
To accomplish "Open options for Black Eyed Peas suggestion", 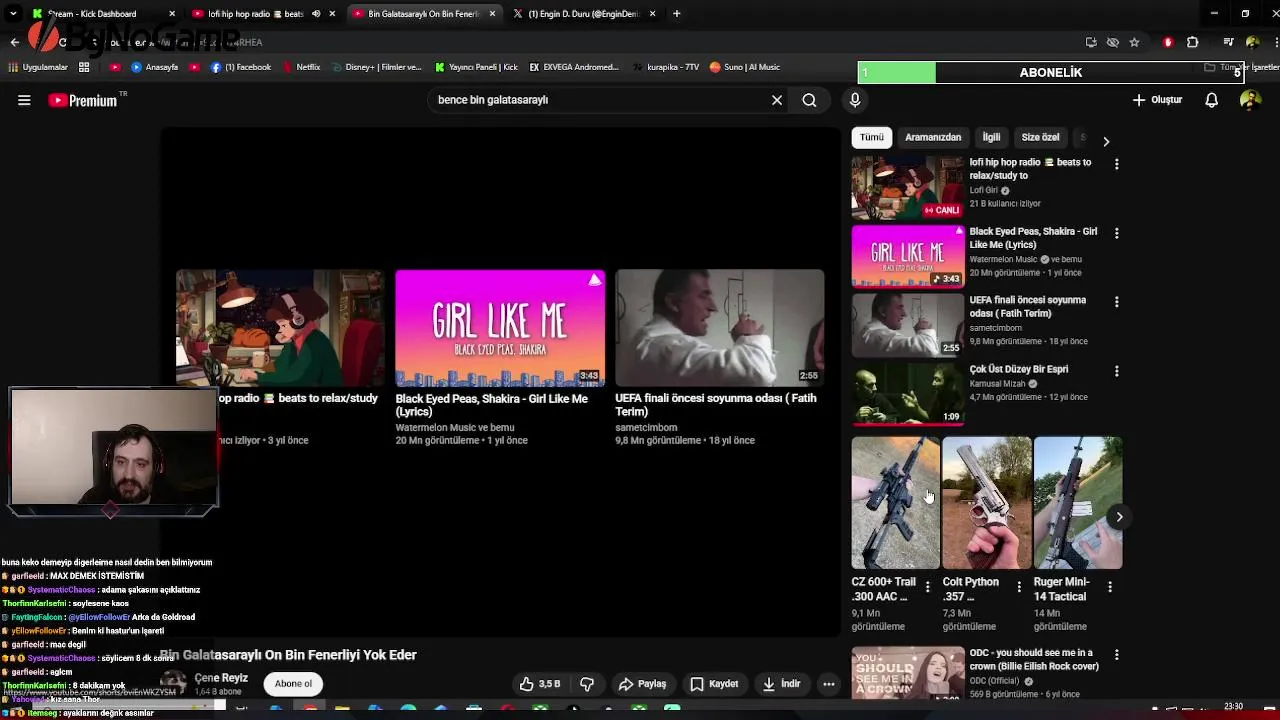I will [1117, 233].
